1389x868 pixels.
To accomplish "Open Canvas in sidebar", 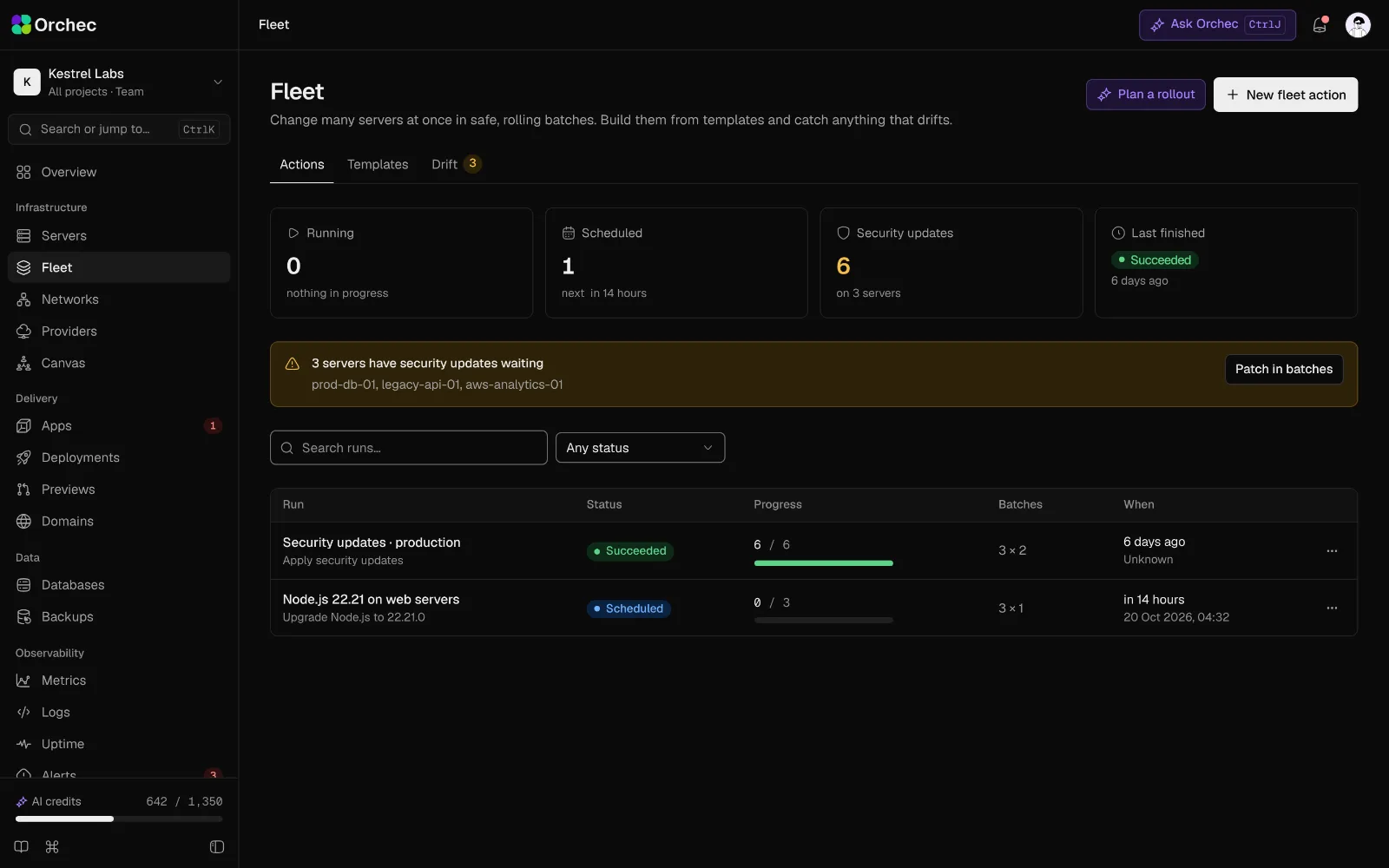I will click(119, 363).
